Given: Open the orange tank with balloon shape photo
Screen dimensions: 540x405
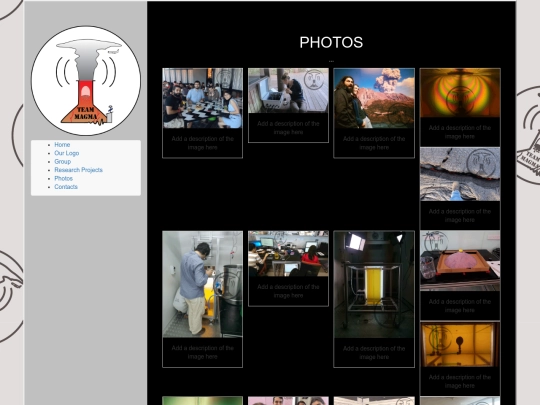Looking at the screenshot, I should tap(460, 345).
